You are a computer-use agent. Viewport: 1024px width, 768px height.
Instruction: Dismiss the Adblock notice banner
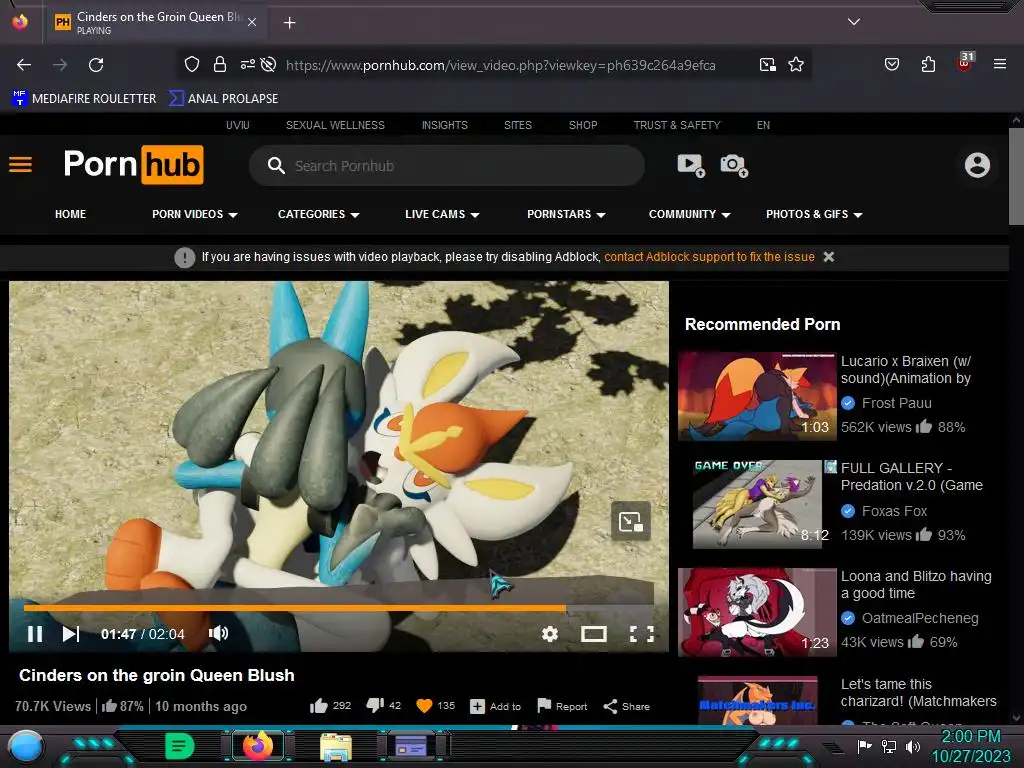829,257
